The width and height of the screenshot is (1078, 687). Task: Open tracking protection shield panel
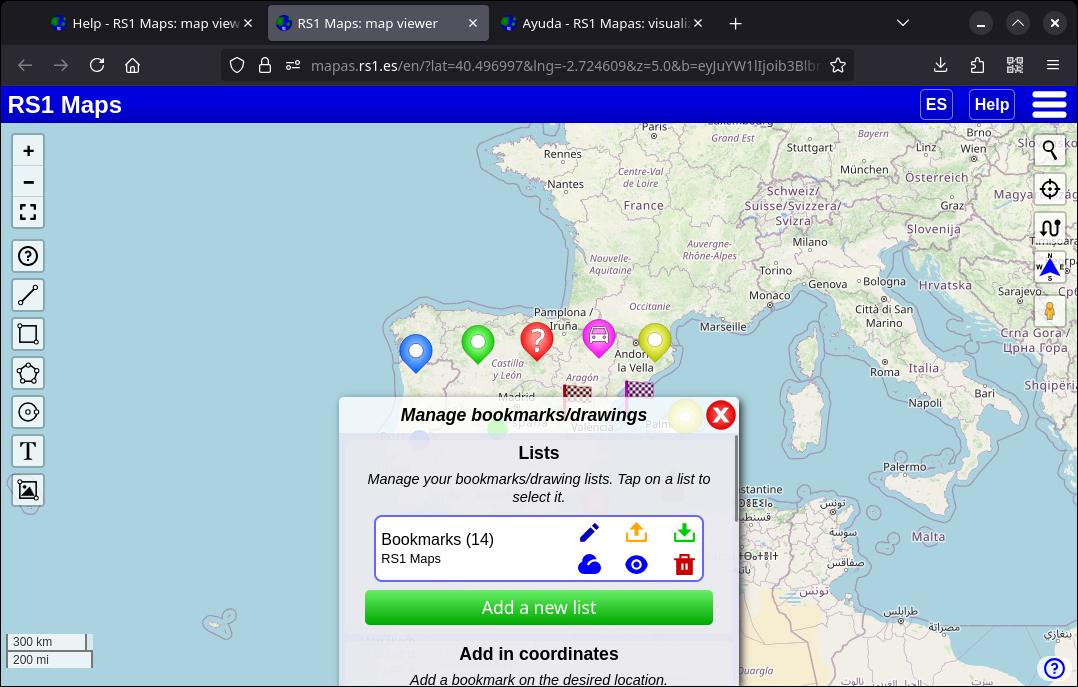point(236,65)
